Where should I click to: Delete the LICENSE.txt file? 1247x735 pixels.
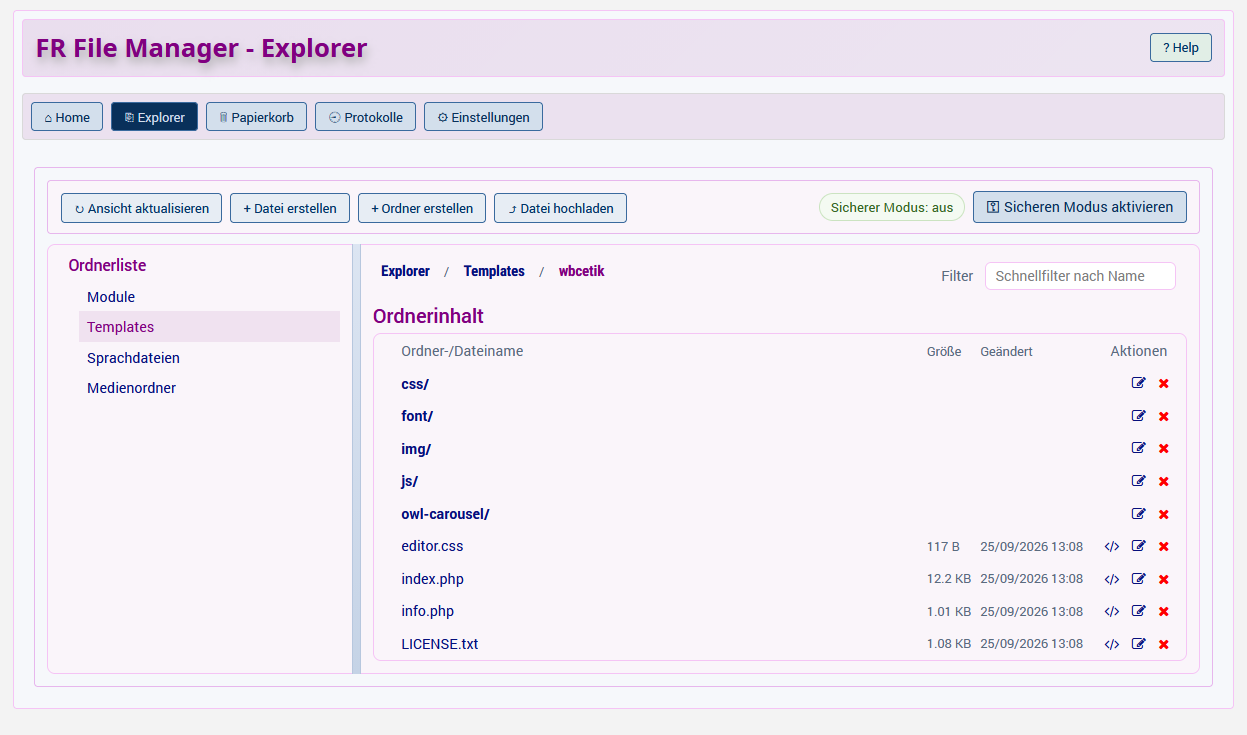(1163, 644)
